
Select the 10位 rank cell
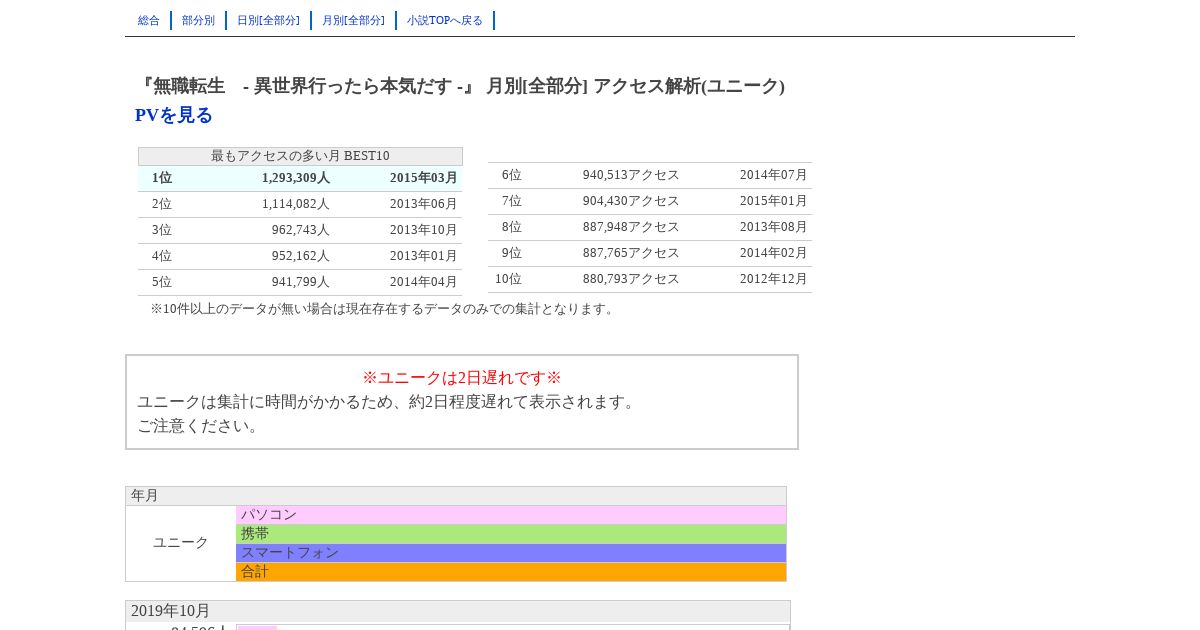pyautogui.click(x=509, y=279)
